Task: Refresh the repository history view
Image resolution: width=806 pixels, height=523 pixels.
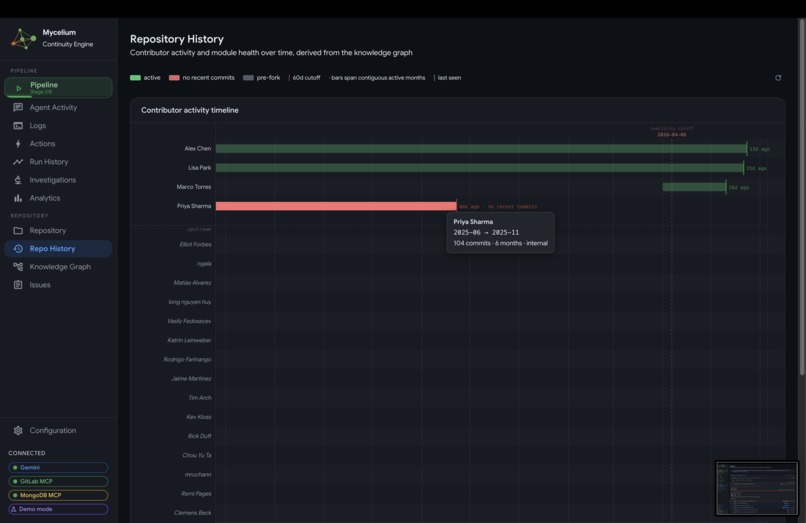Action: coord(778,78)
